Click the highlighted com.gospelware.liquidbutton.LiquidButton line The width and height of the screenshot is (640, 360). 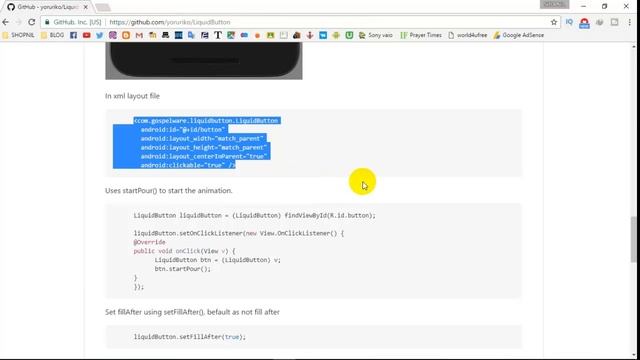click(207, 121)
